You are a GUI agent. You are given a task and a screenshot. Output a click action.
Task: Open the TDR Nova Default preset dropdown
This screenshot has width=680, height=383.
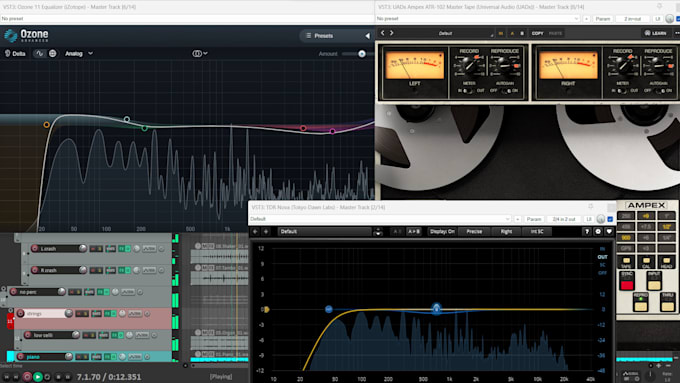pos(380,219)
